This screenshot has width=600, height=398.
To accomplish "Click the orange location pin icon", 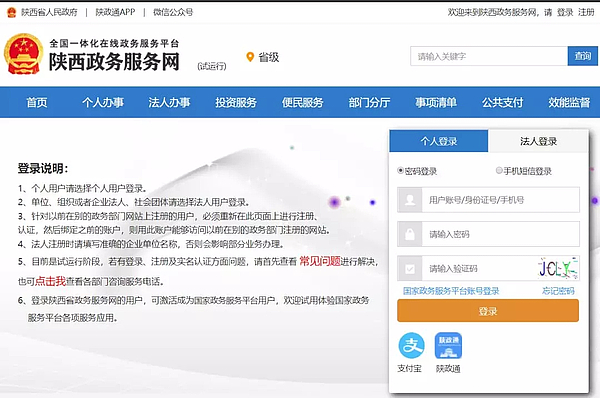I will 250,57.
